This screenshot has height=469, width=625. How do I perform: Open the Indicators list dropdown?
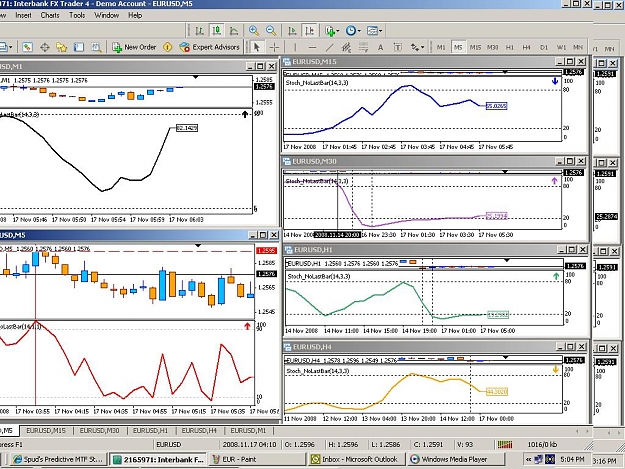point(332,31)
